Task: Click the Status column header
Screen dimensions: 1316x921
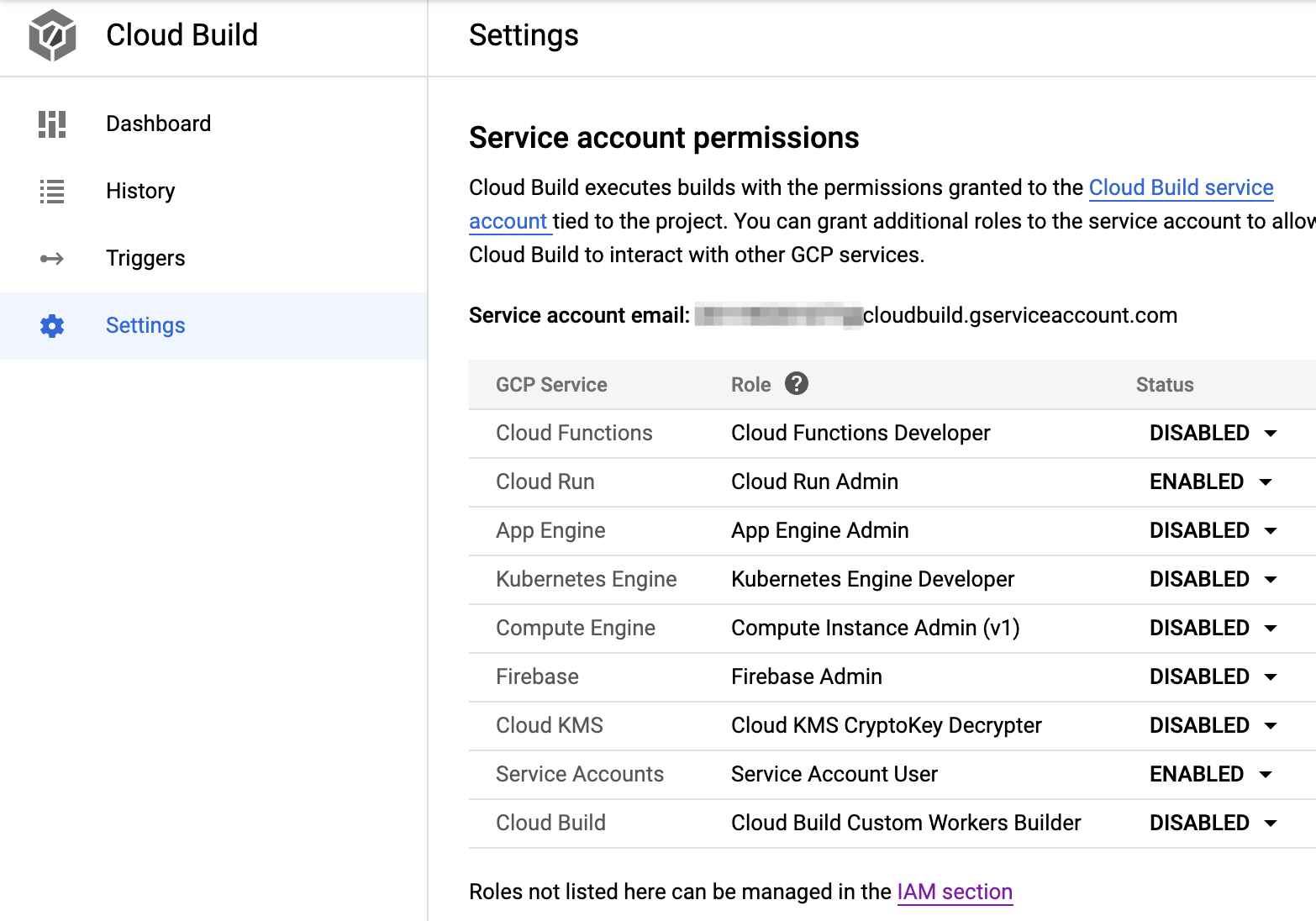Action: point(1165,385)
